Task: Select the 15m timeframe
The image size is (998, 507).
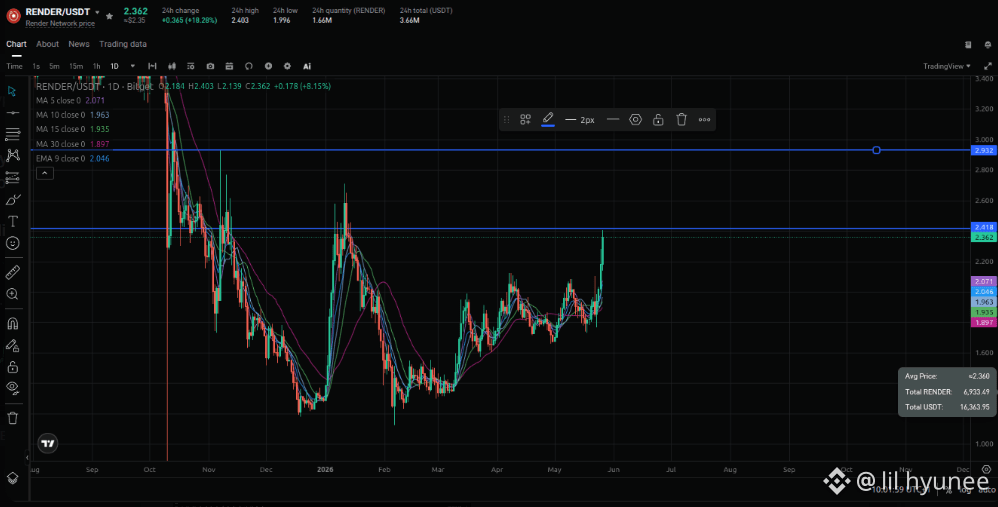Action: [76, 66]
